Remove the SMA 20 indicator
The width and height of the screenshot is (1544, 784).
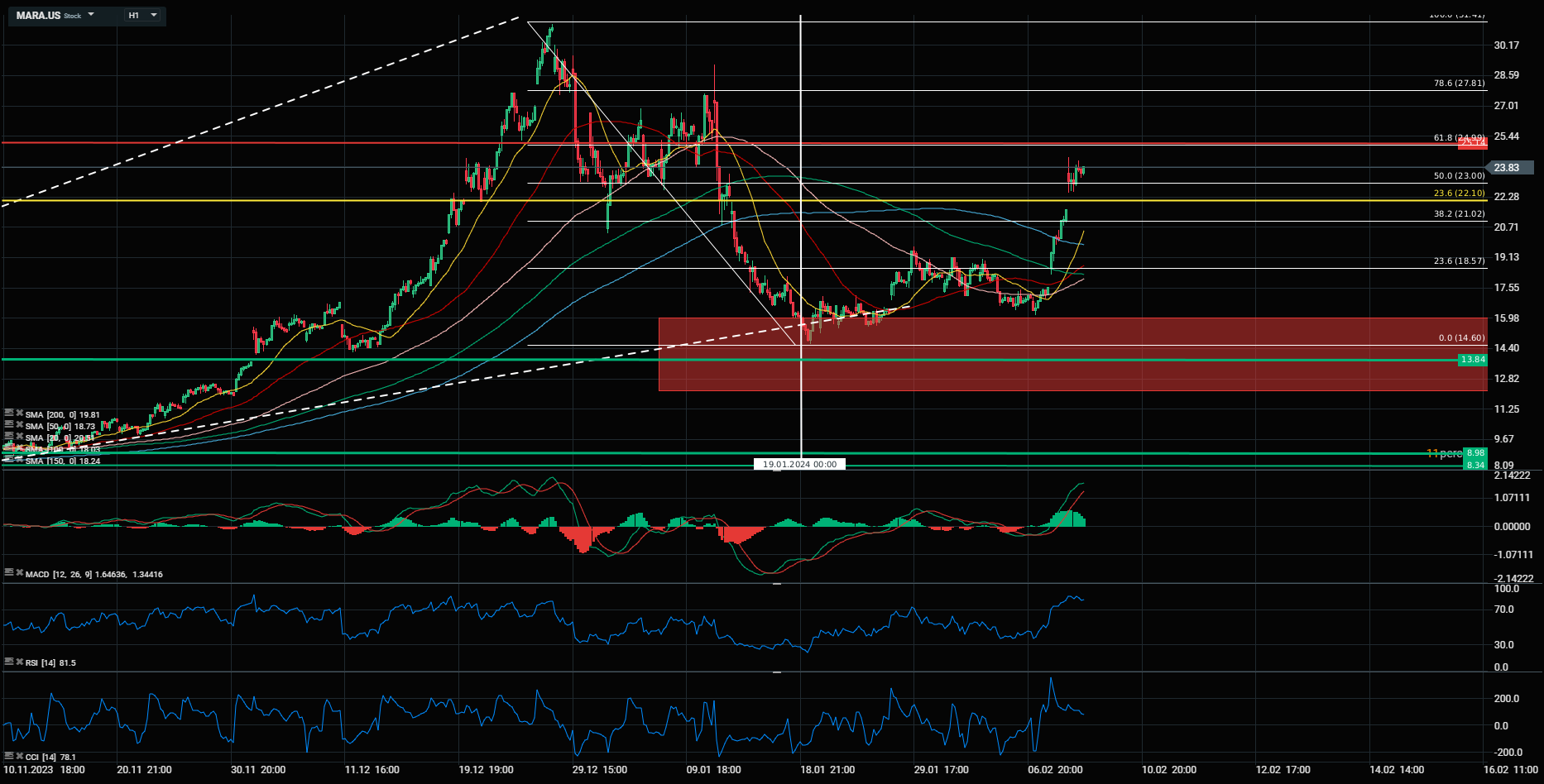point(19,437)
